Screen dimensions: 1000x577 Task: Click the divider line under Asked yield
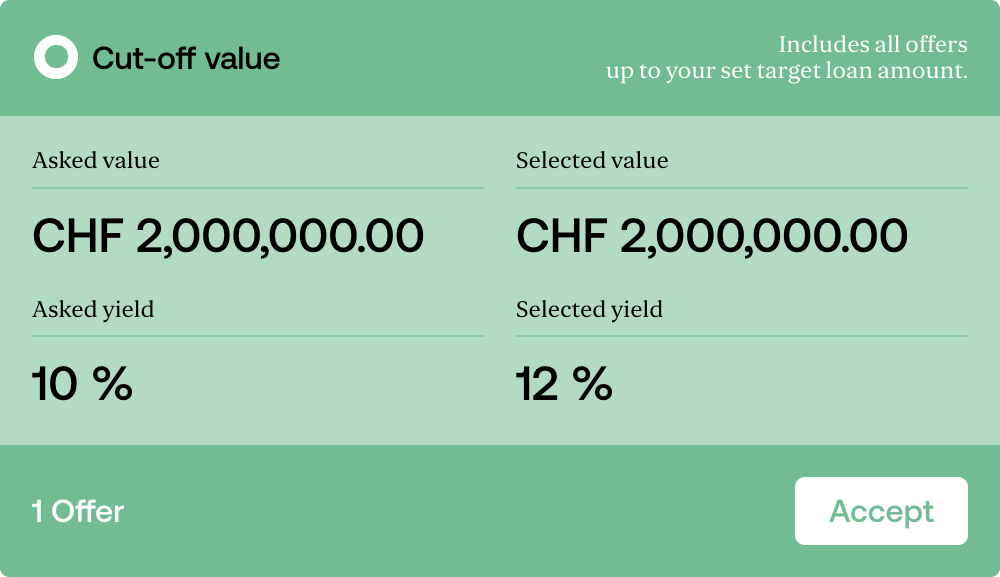point(258,336)
